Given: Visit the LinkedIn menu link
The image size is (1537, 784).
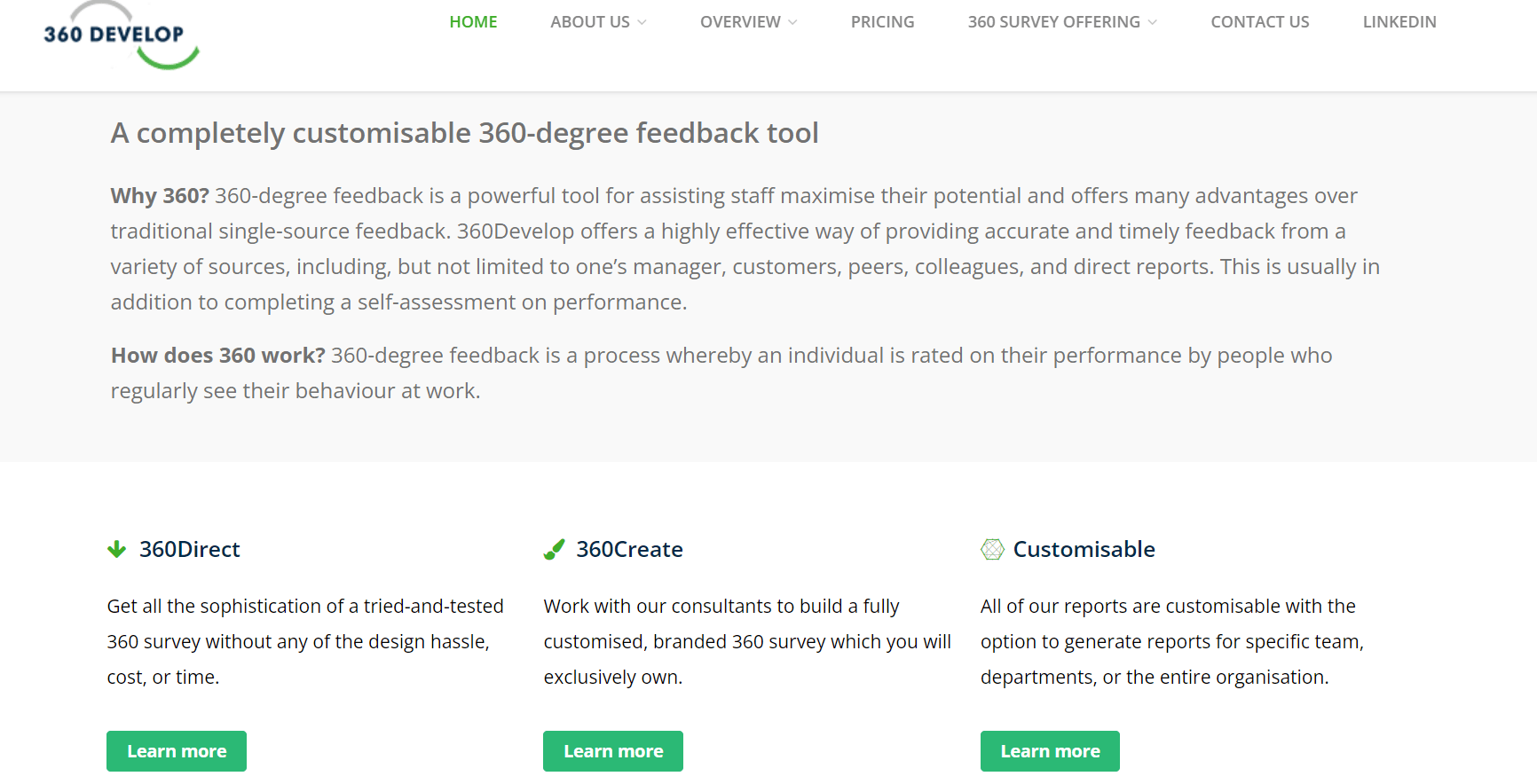Looking at the screenshot, I should [x=1399, y=22].
